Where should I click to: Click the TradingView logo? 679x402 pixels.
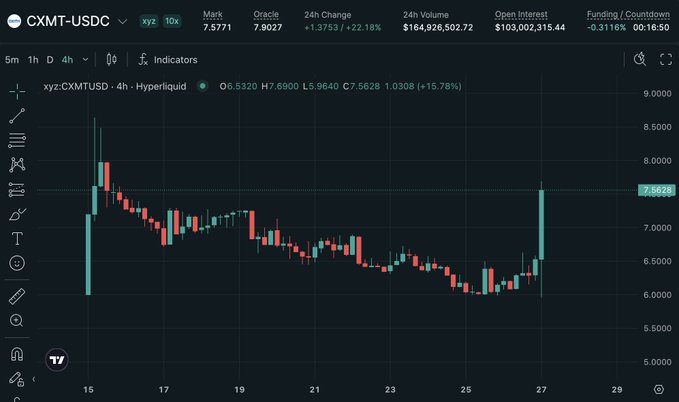coord(57,360)
